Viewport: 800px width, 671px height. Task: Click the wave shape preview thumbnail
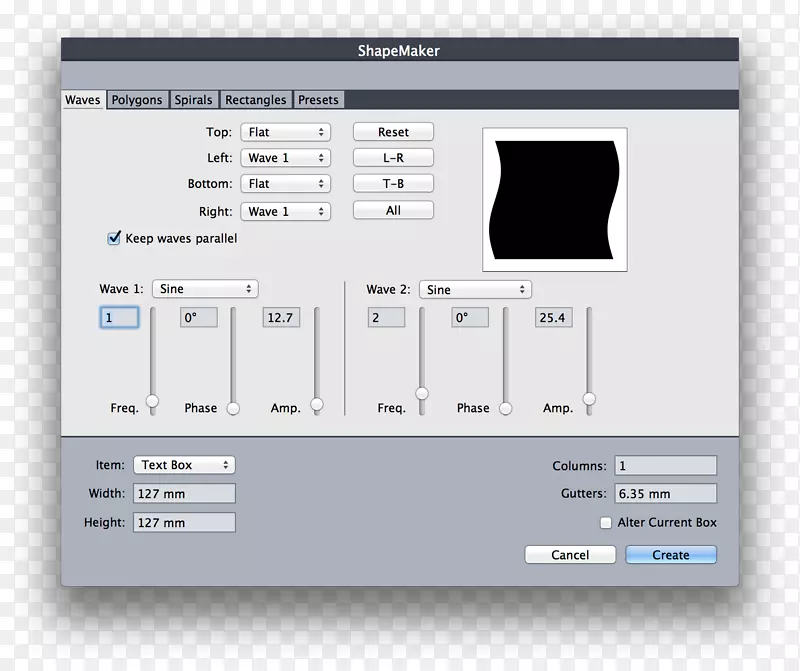point(554,199)
